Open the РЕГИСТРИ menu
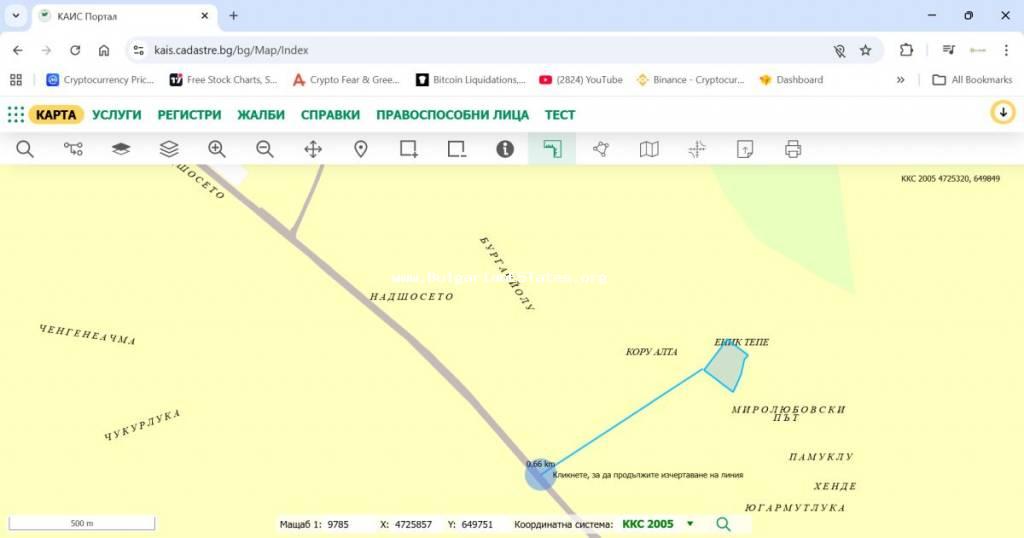1024x538 pixels. tap(189, 115)
